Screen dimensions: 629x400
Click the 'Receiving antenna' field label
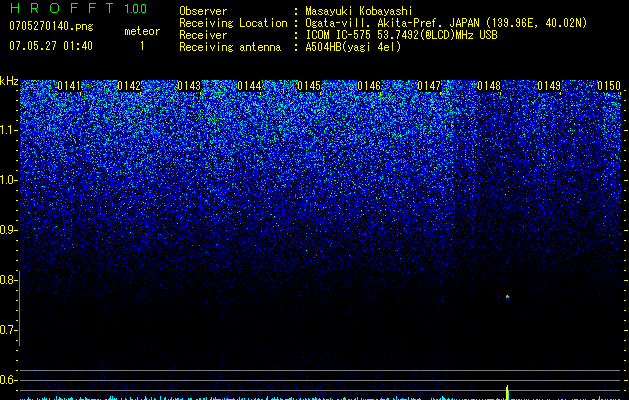point(230,47)
